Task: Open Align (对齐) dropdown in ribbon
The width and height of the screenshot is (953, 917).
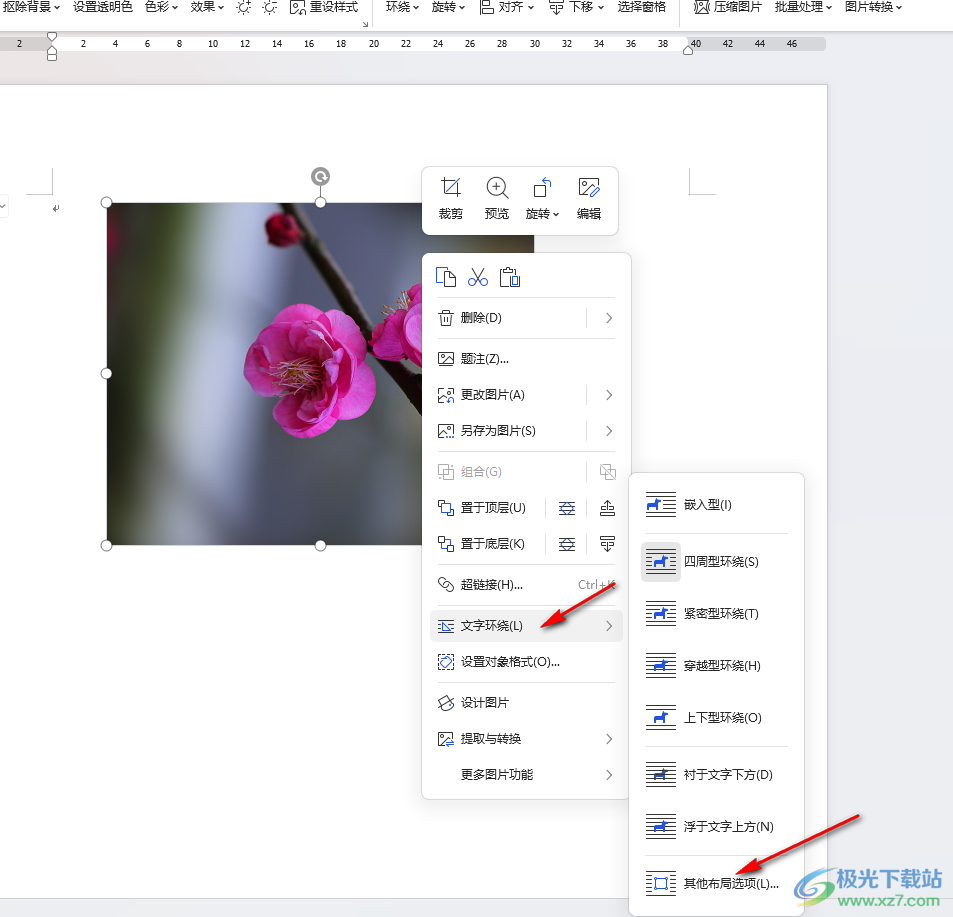Action: click(x=507, y=7)
